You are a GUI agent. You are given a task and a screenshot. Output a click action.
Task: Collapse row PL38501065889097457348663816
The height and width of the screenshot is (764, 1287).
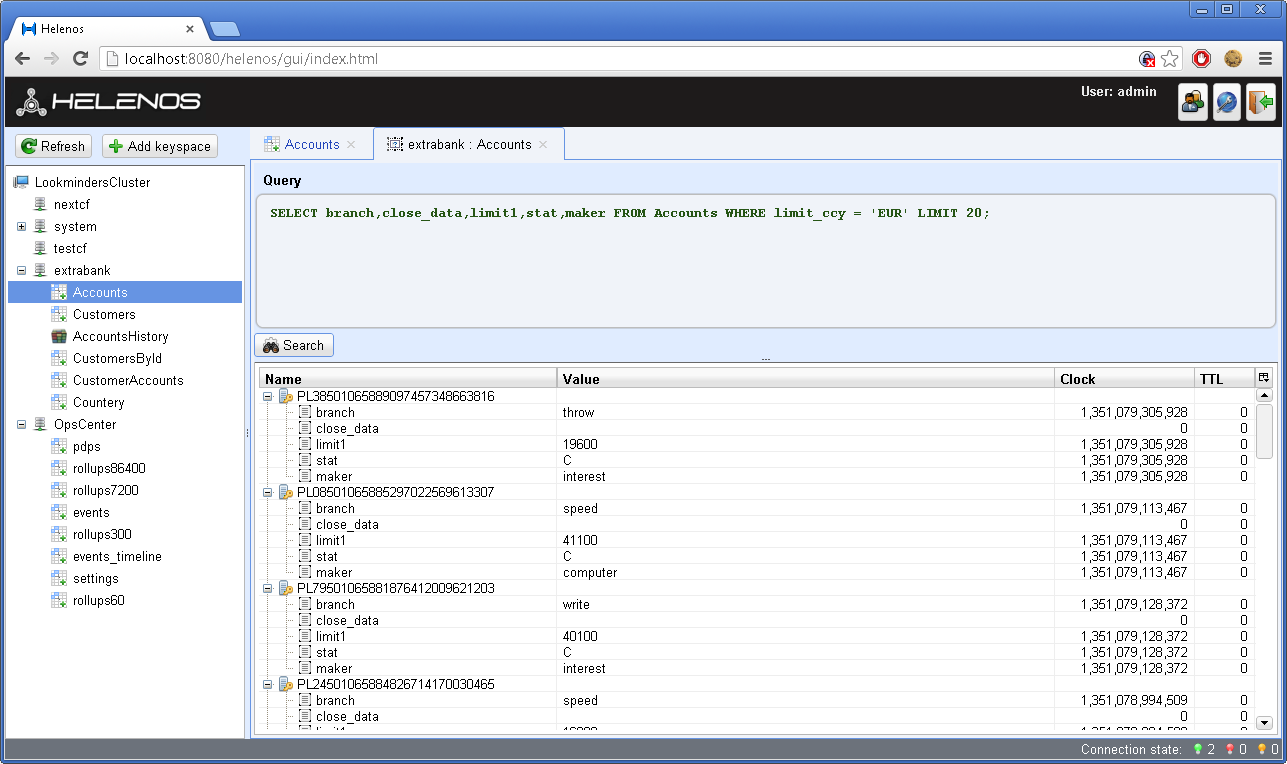pyautogui.click(x=267, y=396)
